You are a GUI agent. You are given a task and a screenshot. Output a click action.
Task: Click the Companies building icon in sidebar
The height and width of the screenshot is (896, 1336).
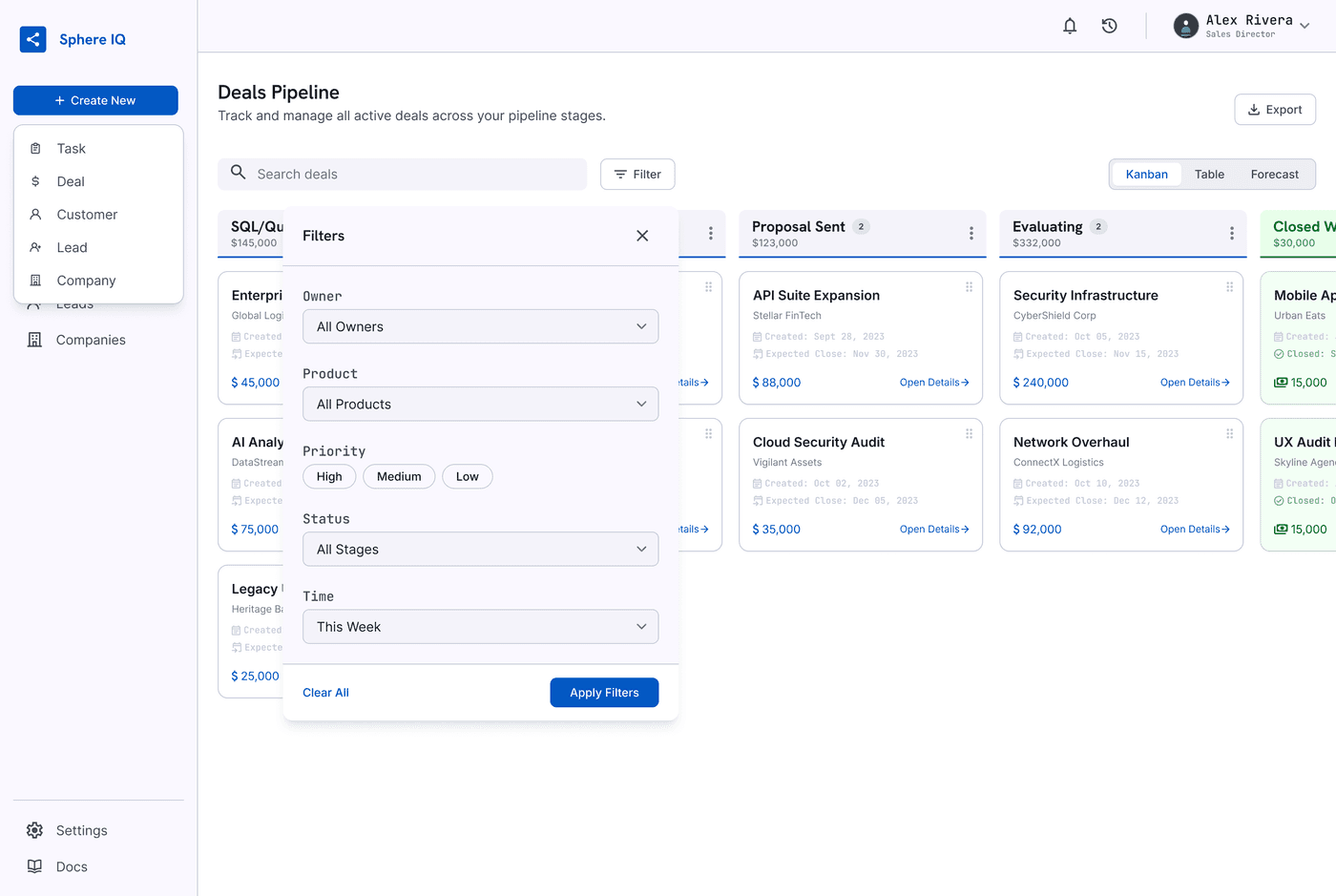(x=34, y=340)
